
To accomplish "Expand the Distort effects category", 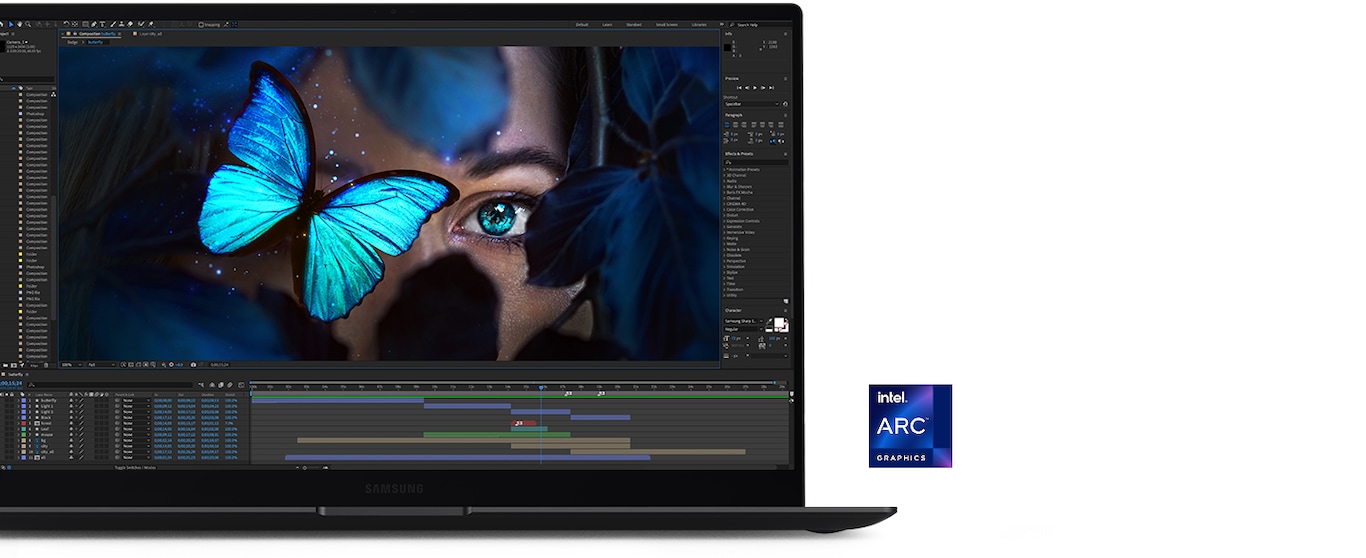I will [724, 215].
